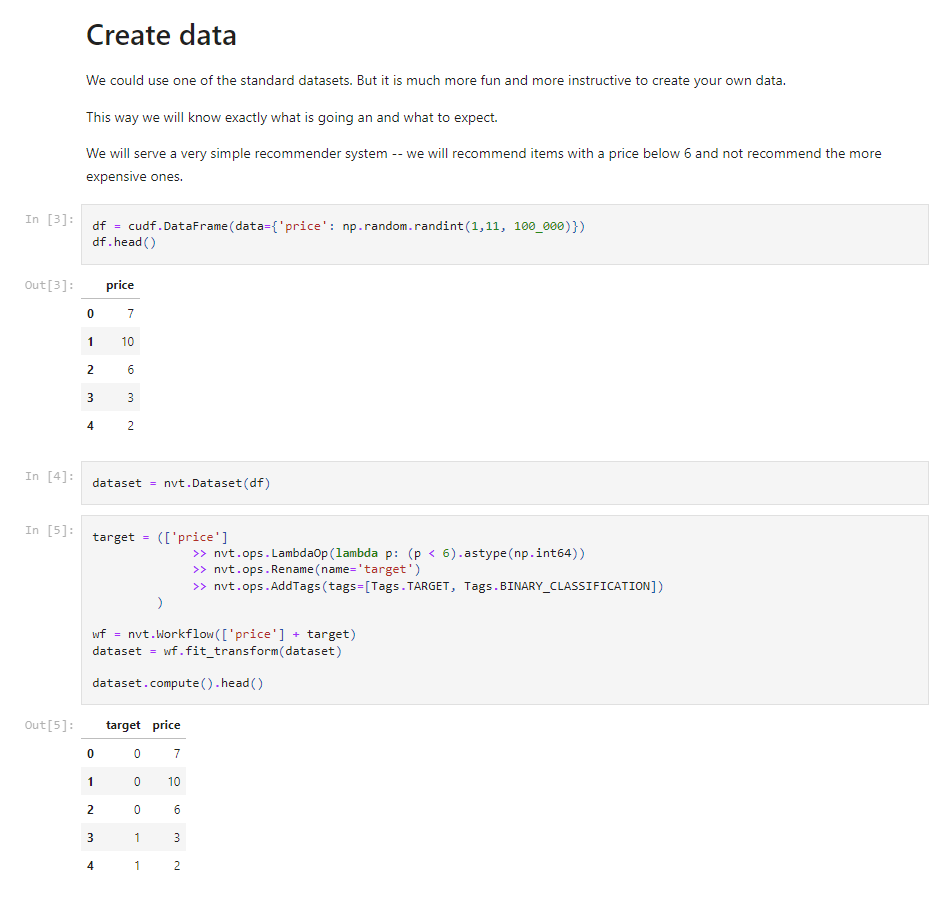The height and width of the screenshot is (900, 950).
Task: Click the 'wf.fit_transform(dataset)' code line
Action: pyautogui.click(x=217, y=651)
